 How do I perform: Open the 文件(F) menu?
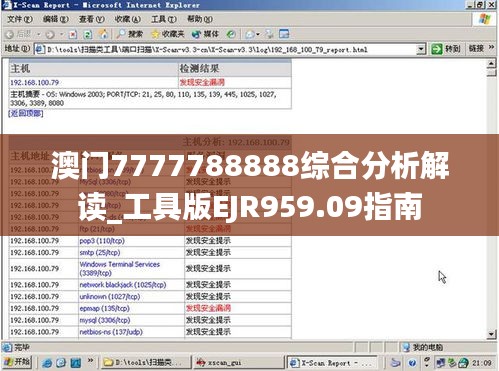[20, 19]
